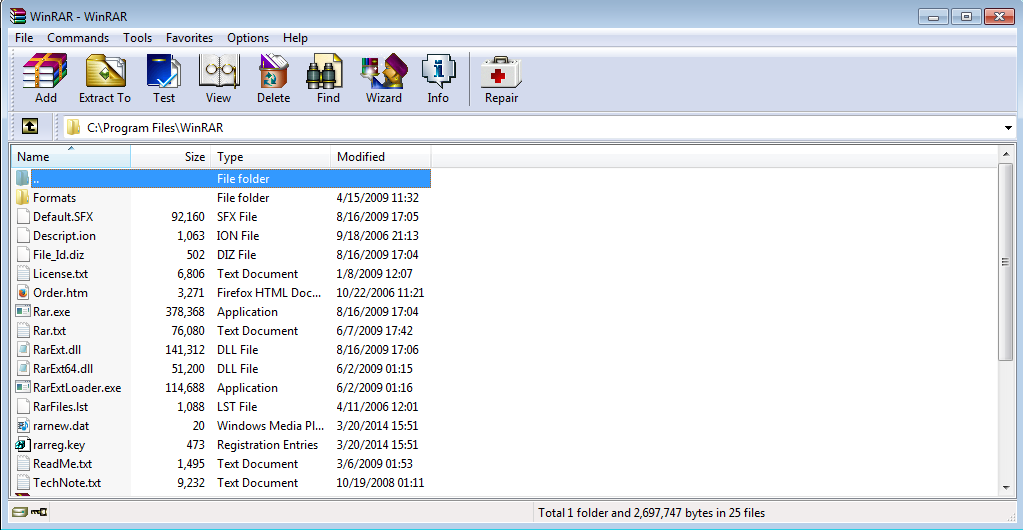Click the Delete files toolbar icon
The image size is (1023, 530).
click(273, 71)
